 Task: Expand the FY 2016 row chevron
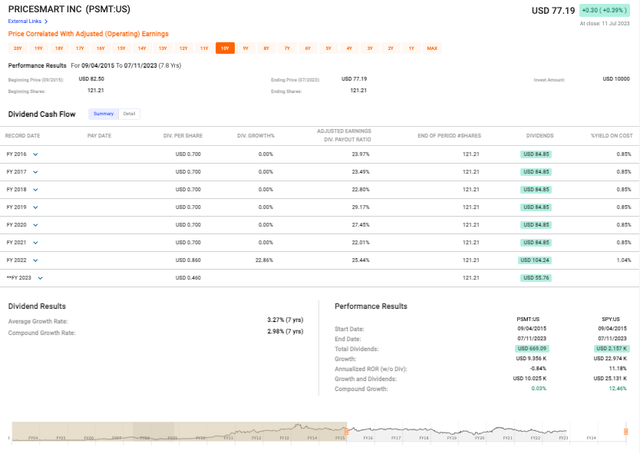click(x=35, y=154)
